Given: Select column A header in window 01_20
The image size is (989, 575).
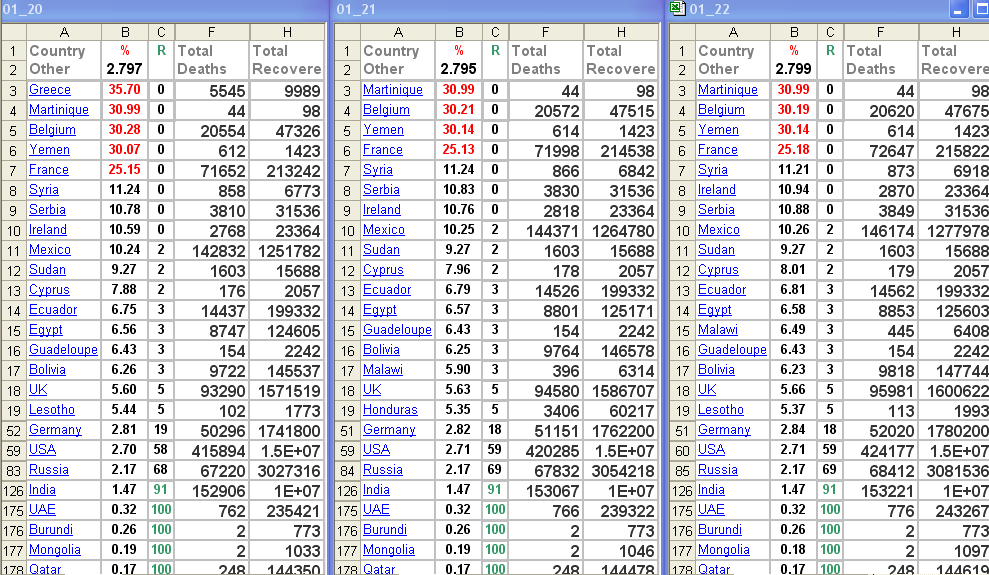Looking at the screenshot, I should pos(64,32).
